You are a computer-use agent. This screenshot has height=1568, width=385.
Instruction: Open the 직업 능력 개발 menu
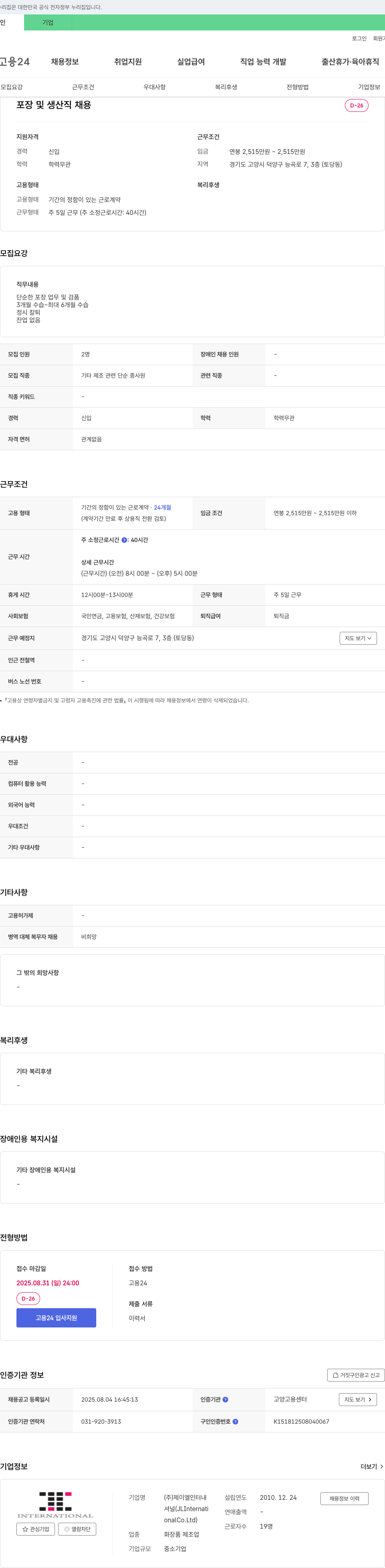tap(263, 61)
